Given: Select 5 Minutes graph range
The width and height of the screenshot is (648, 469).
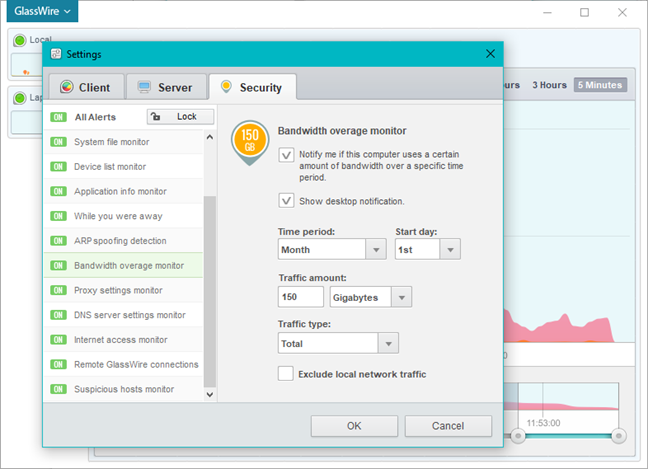Looking at the screenshot, I should pos(600,85).
